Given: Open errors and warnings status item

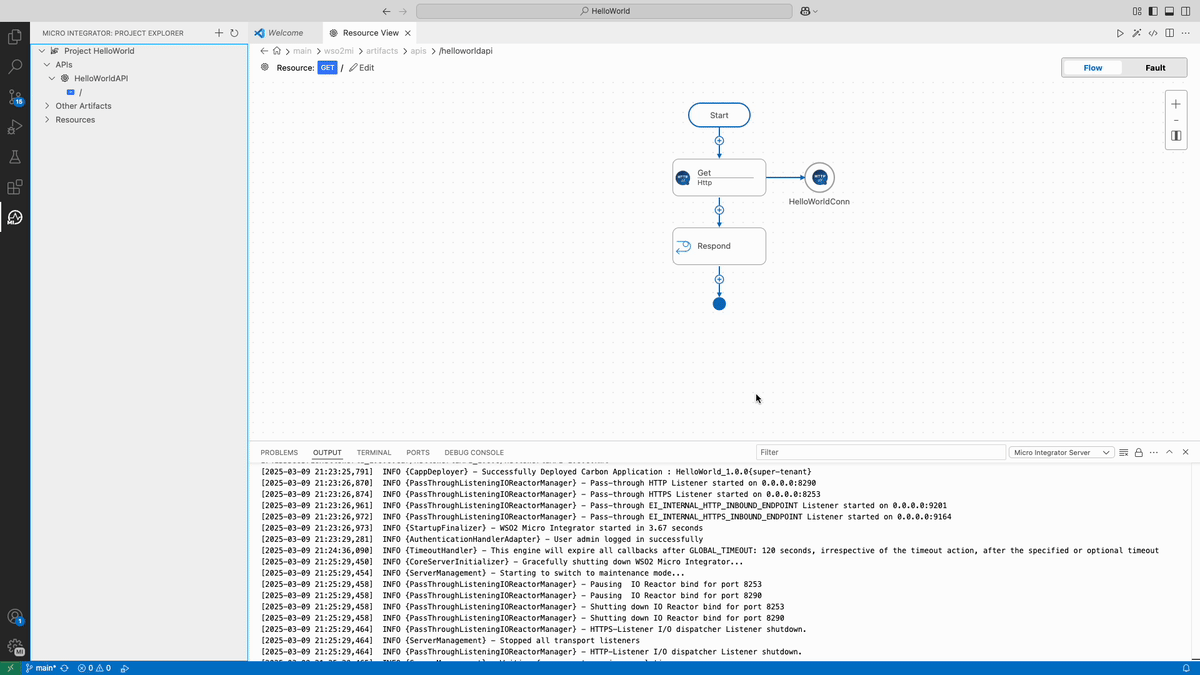Looking at the screenshot, I should click(95, 668).
